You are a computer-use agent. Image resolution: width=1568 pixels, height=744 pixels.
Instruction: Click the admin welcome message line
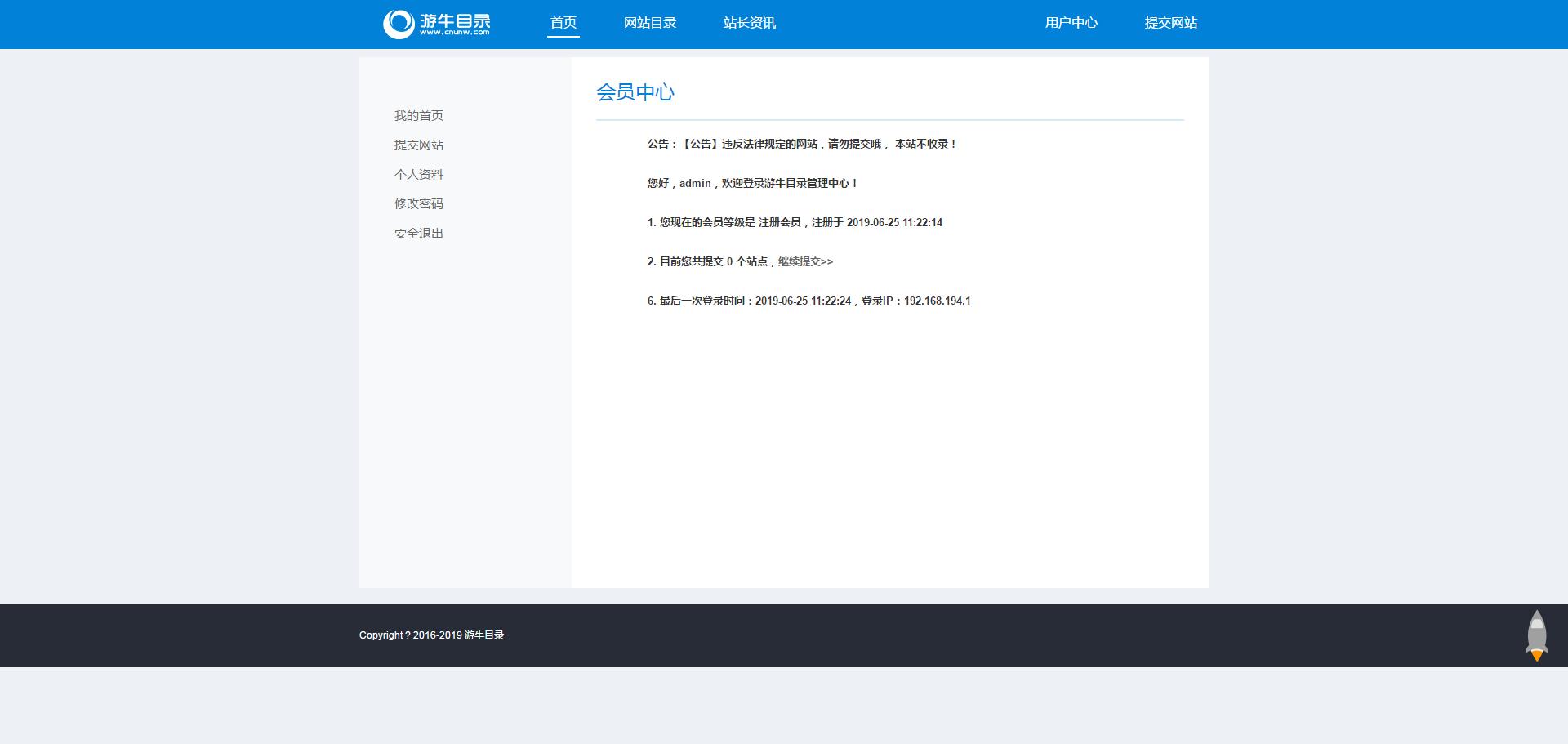pos(752,183)
